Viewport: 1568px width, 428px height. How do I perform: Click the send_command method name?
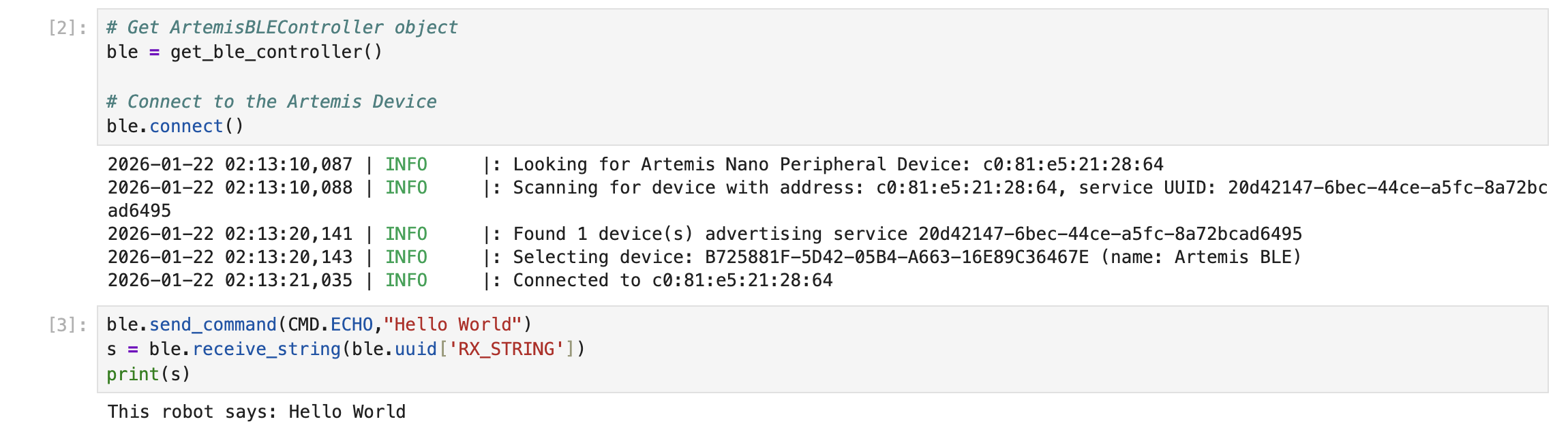pos(213,324)
